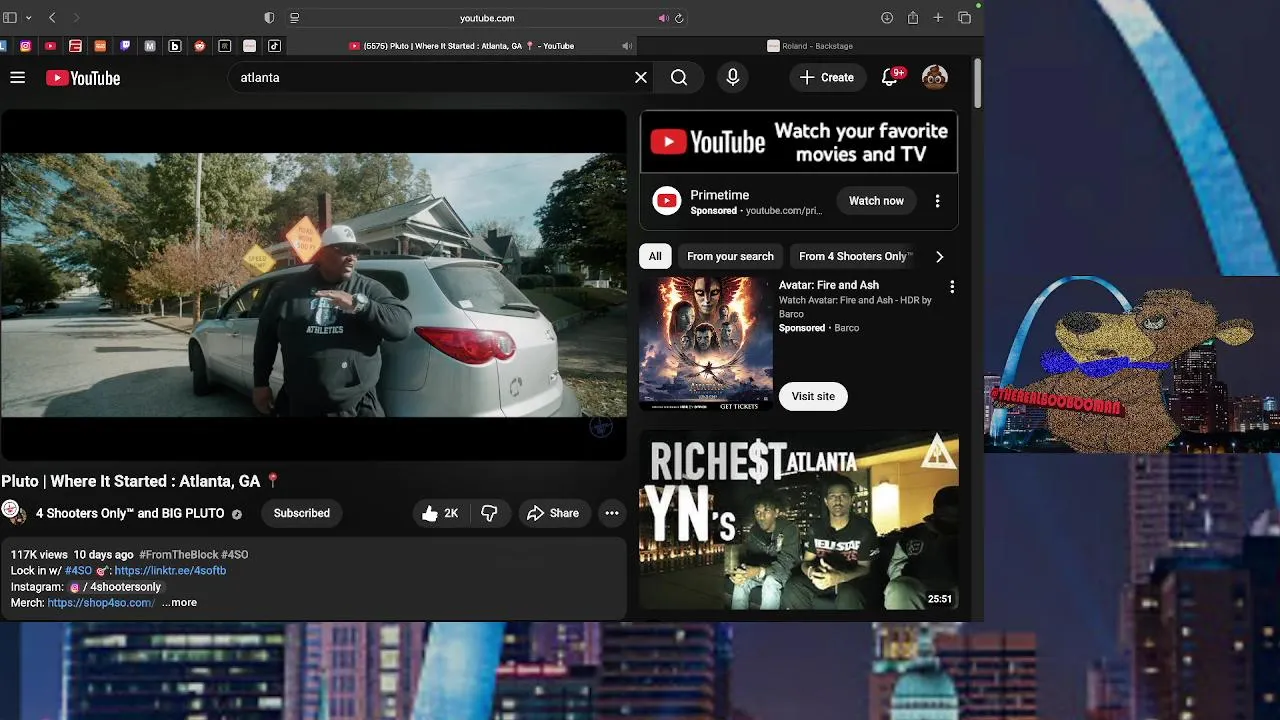Open the #4SO hashtag in the description
Image resolution: width=1280 pixels, height=720 pixels.
pos(78,570)
